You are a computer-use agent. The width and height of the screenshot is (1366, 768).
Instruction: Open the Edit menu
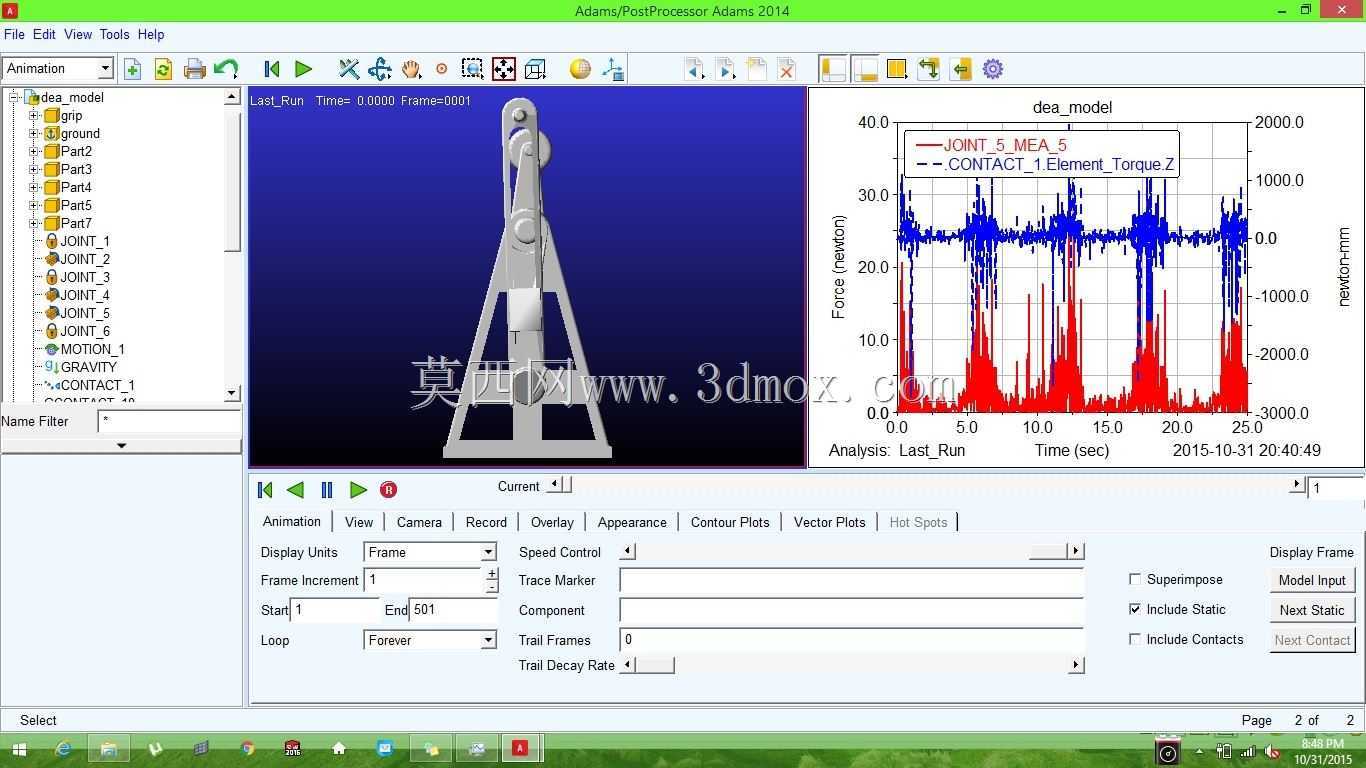pyautogui.click(x=44, y=34)
